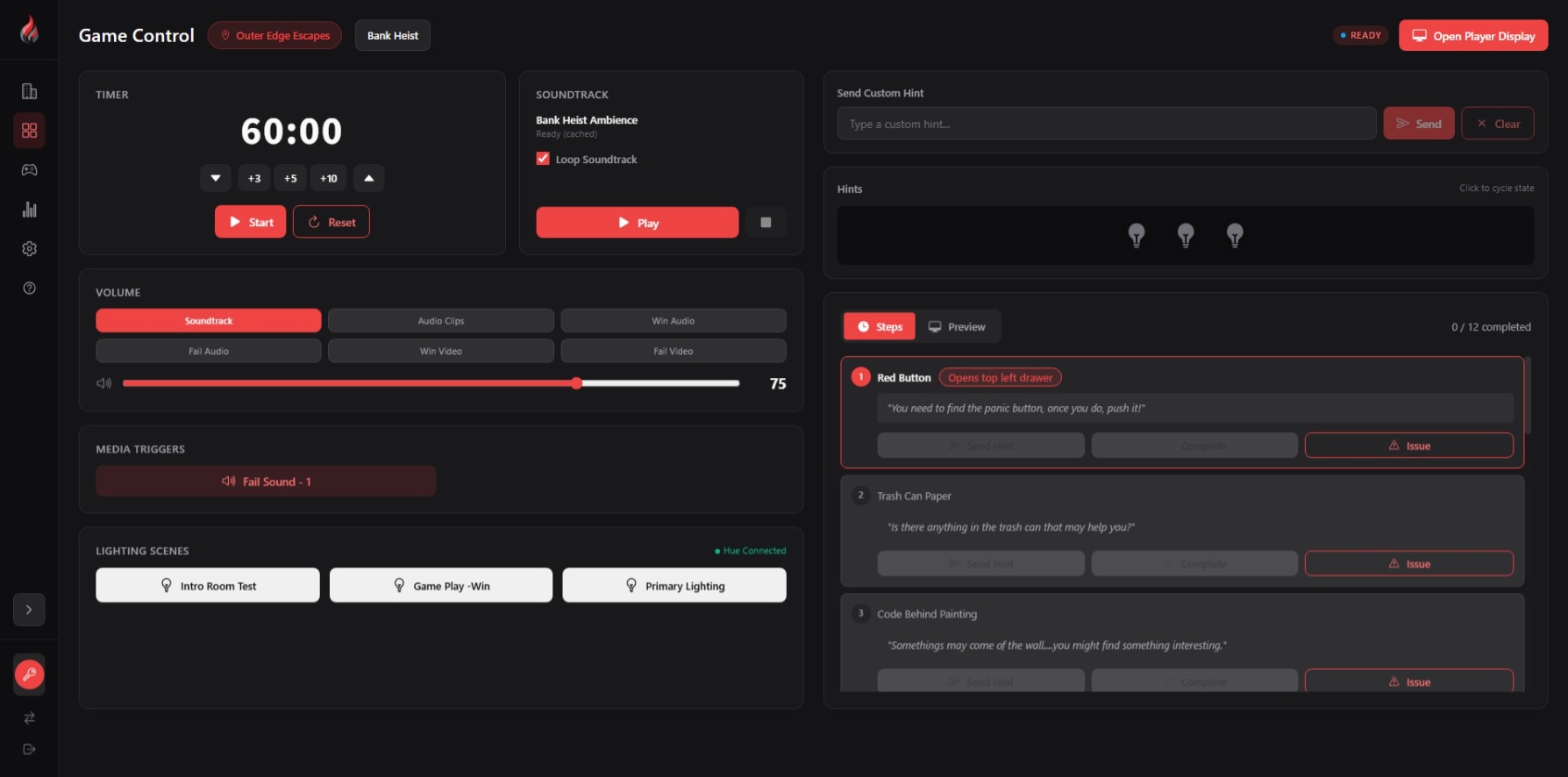Report issue on Red Button step
Viewport: 1568px width, 777px height.
(x=1409, y=446)
